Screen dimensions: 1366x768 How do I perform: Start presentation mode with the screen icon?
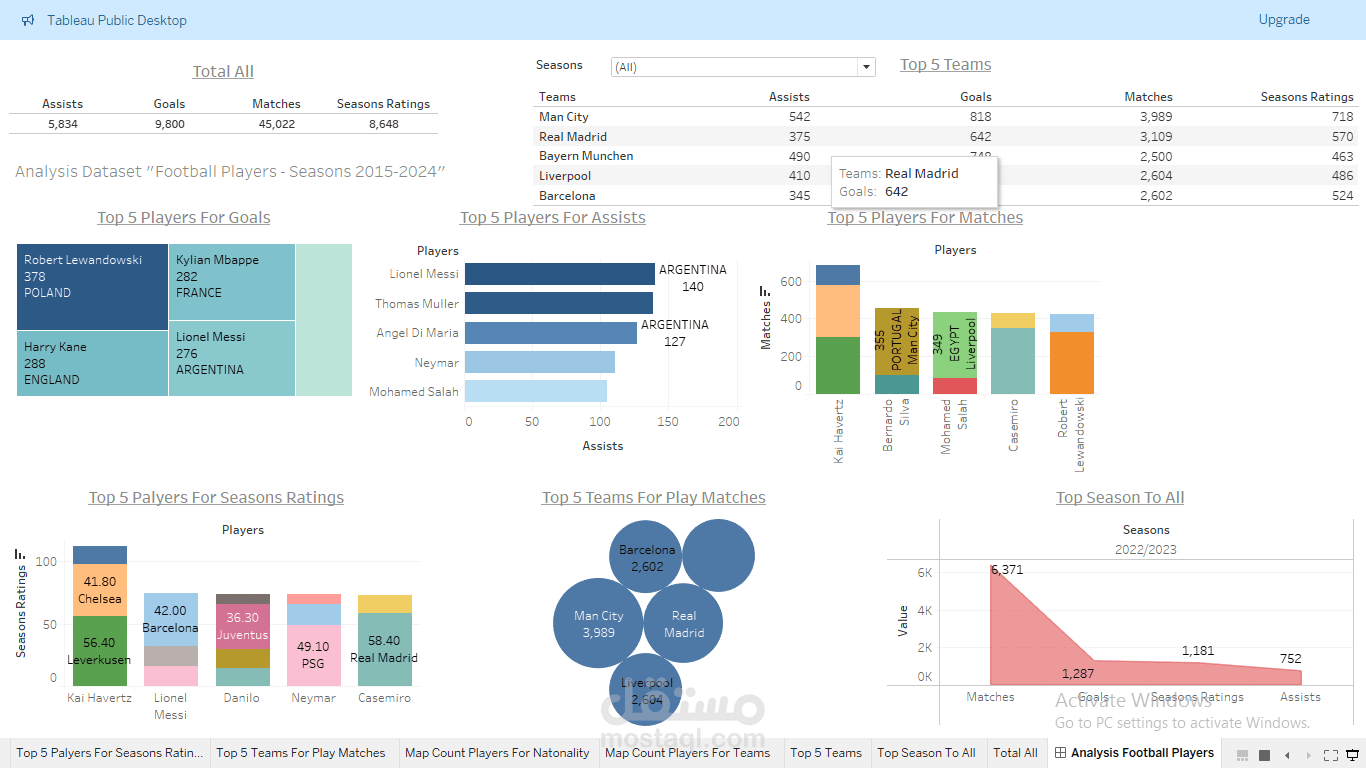pyautogui.click(x=1353, y=755)
